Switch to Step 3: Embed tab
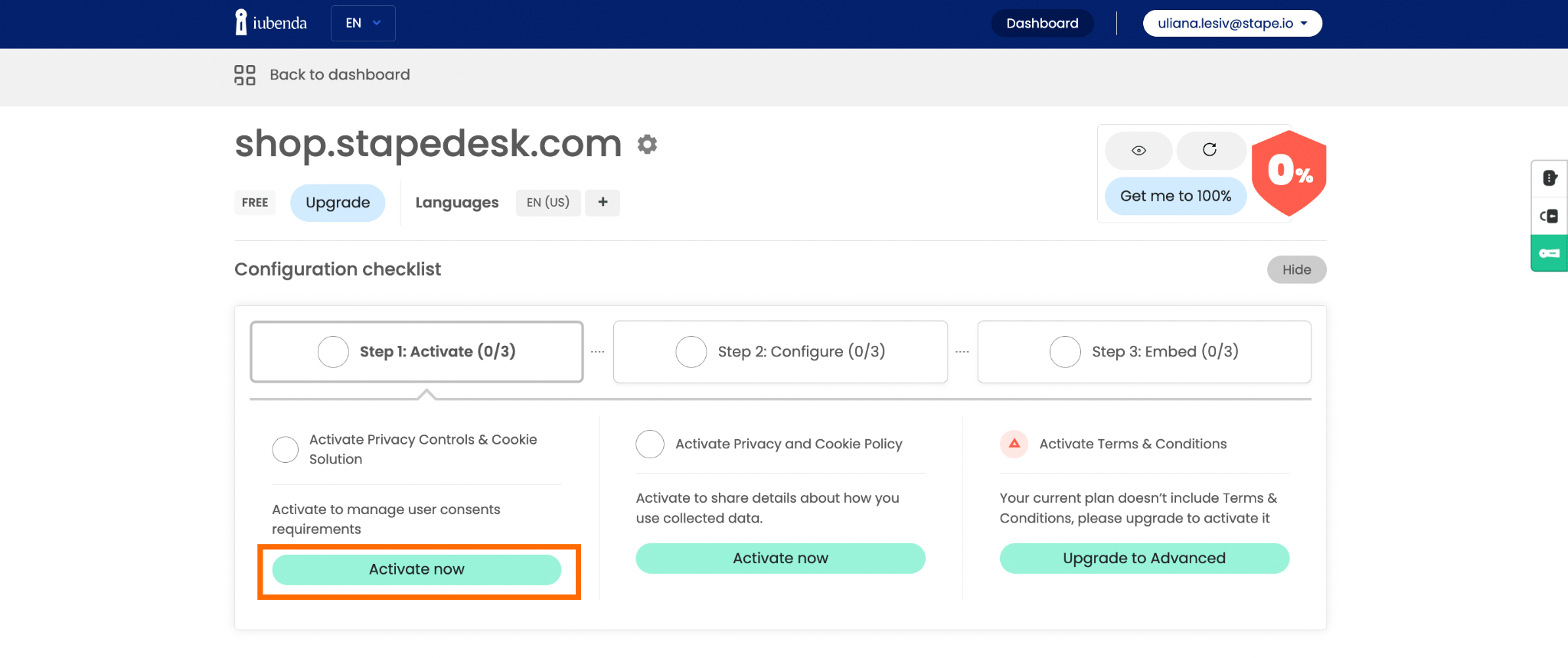 1144,351
